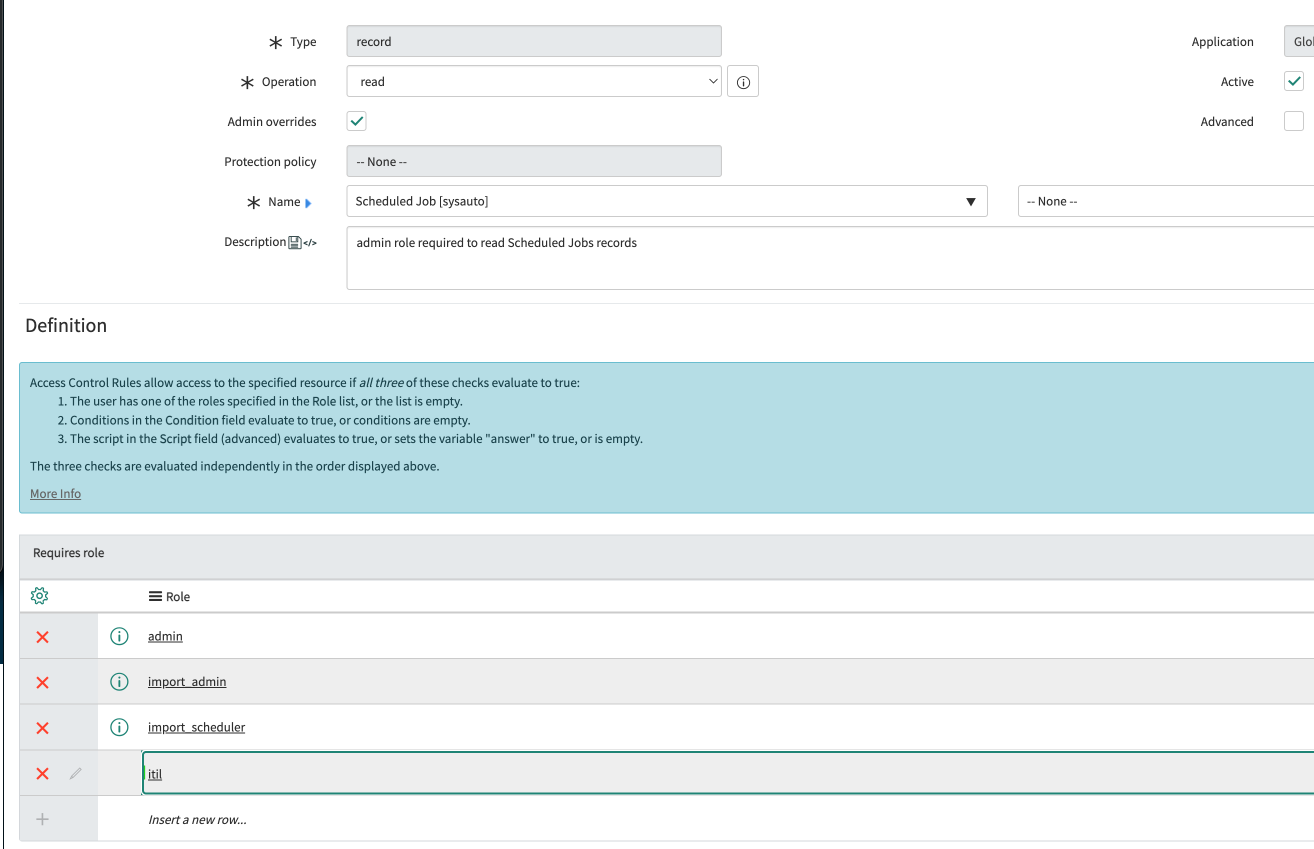
Task: Uncheck the Admin overrides checkbox
Action: (x=357, y=121)
